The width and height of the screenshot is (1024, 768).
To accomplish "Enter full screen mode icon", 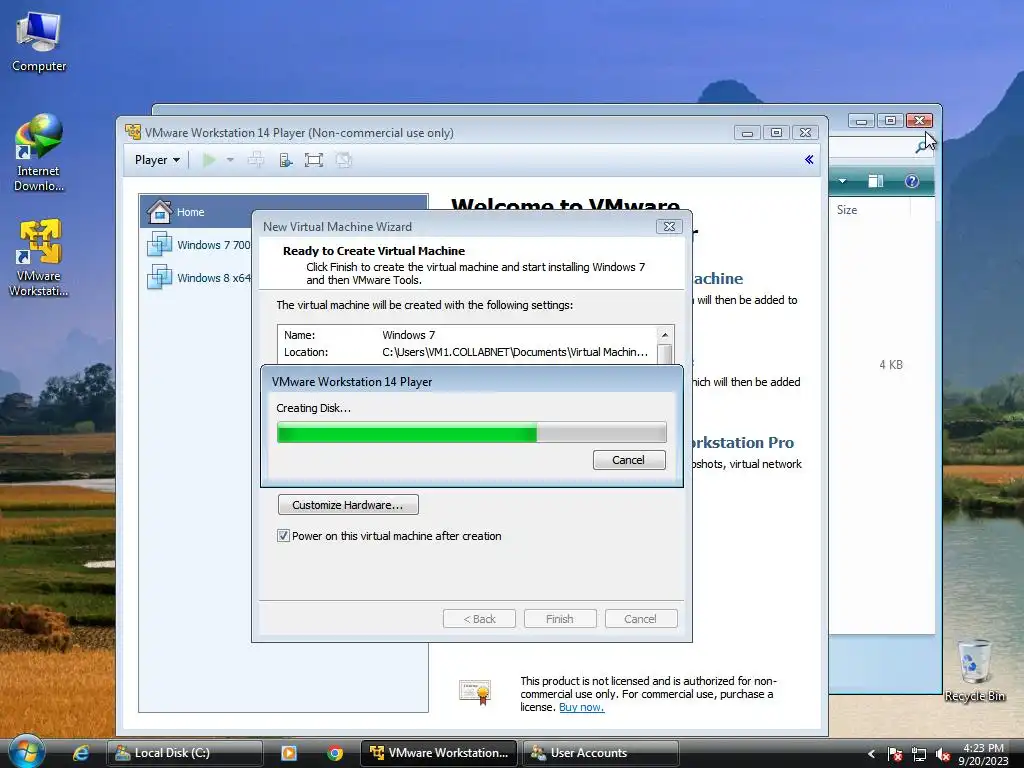I will pos(313,160).
